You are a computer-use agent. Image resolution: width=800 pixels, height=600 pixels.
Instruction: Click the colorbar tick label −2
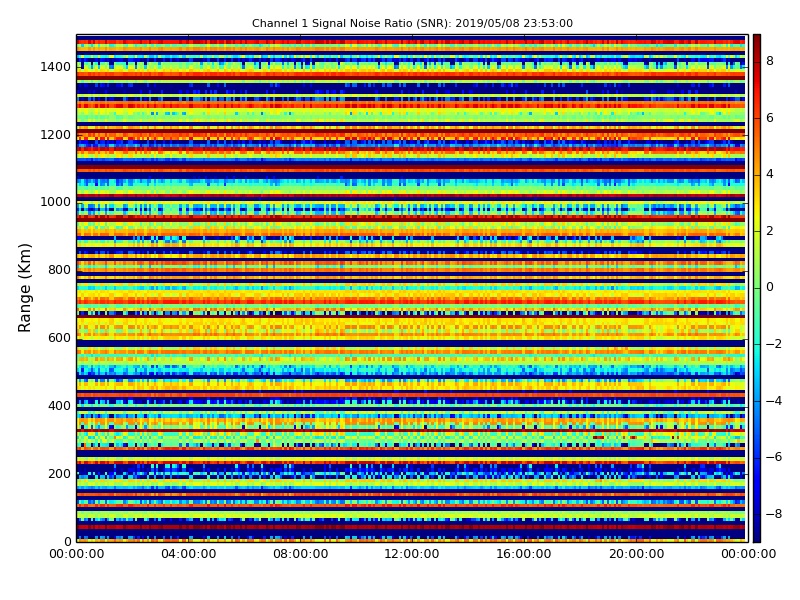(774, 344)
